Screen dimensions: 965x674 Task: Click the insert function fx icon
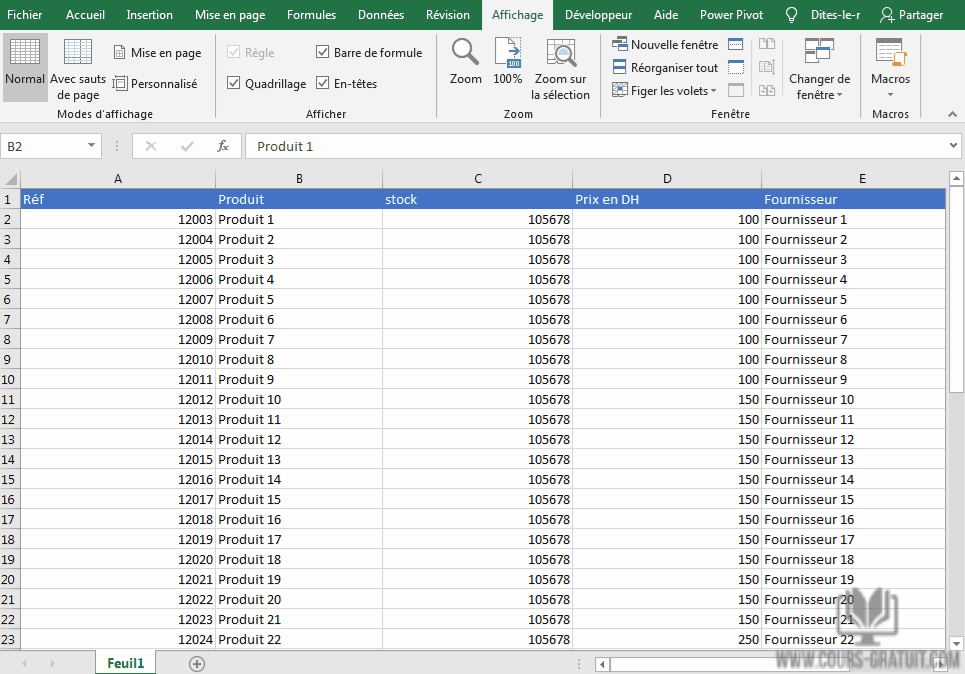point(223,146)
